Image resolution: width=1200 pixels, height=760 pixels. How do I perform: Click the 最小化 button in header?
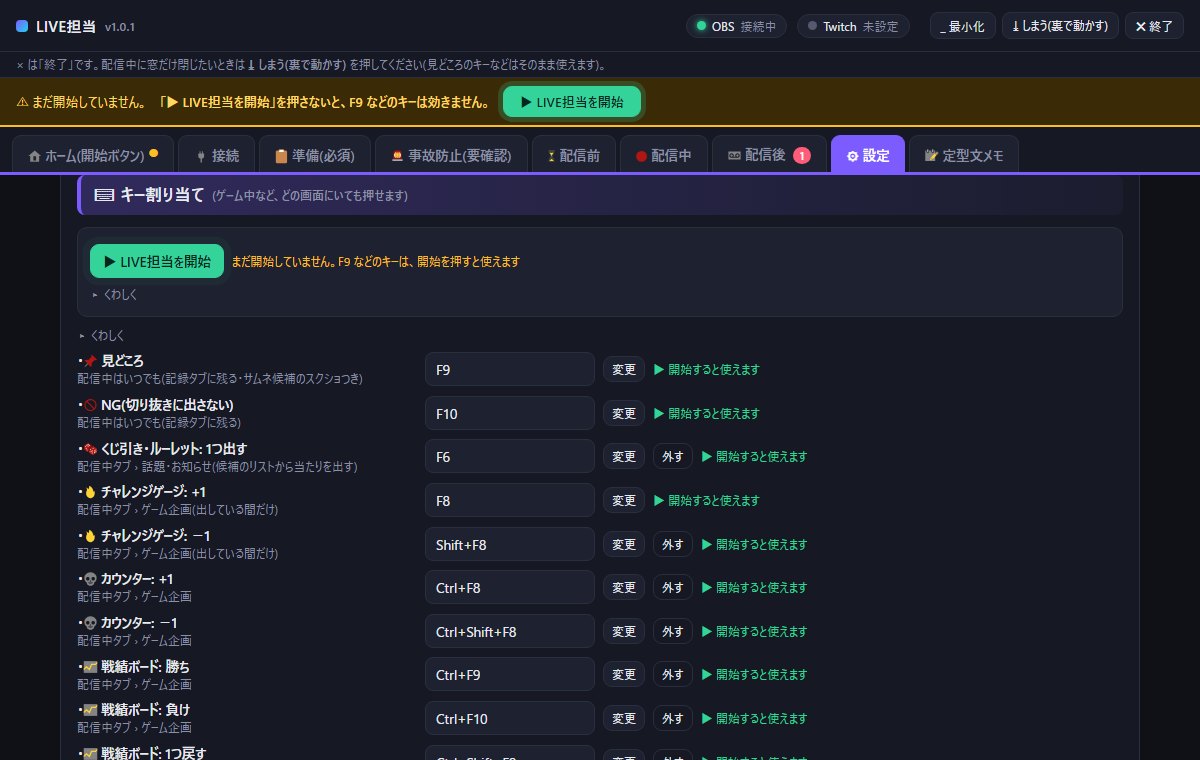tap(963, 26)
